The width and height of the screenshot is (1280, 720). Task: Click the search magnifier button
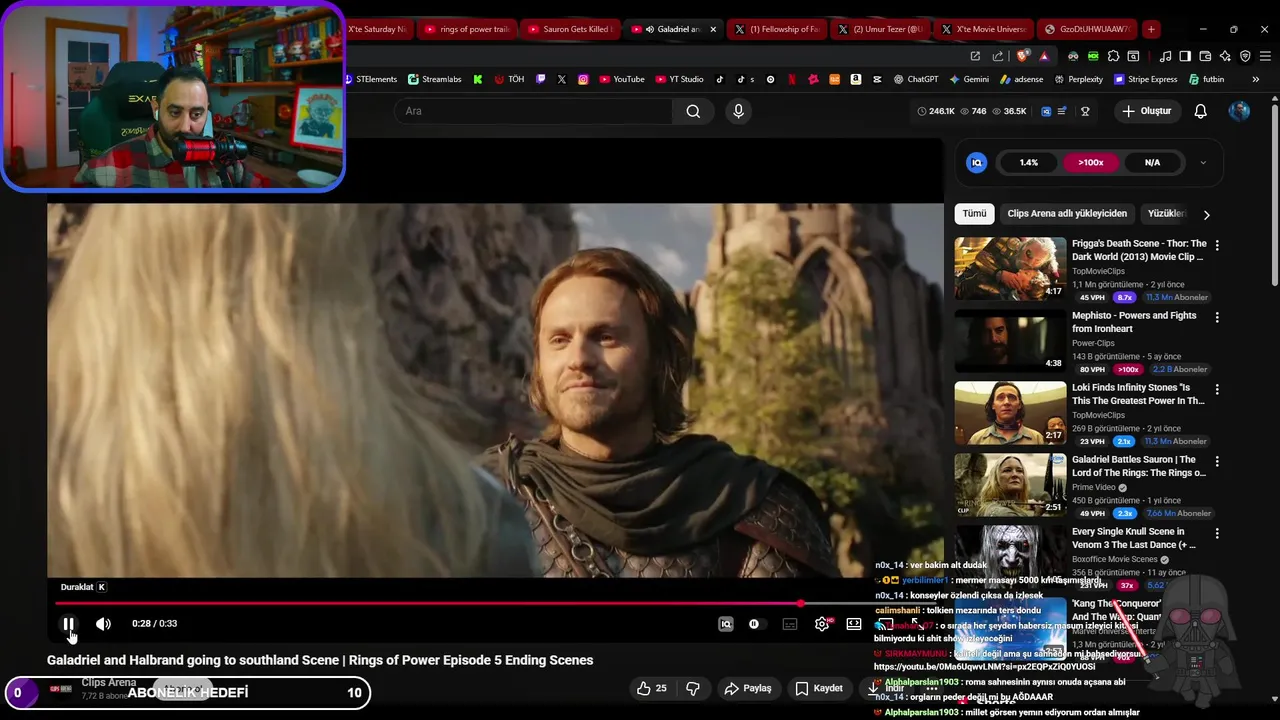(693, 111)
